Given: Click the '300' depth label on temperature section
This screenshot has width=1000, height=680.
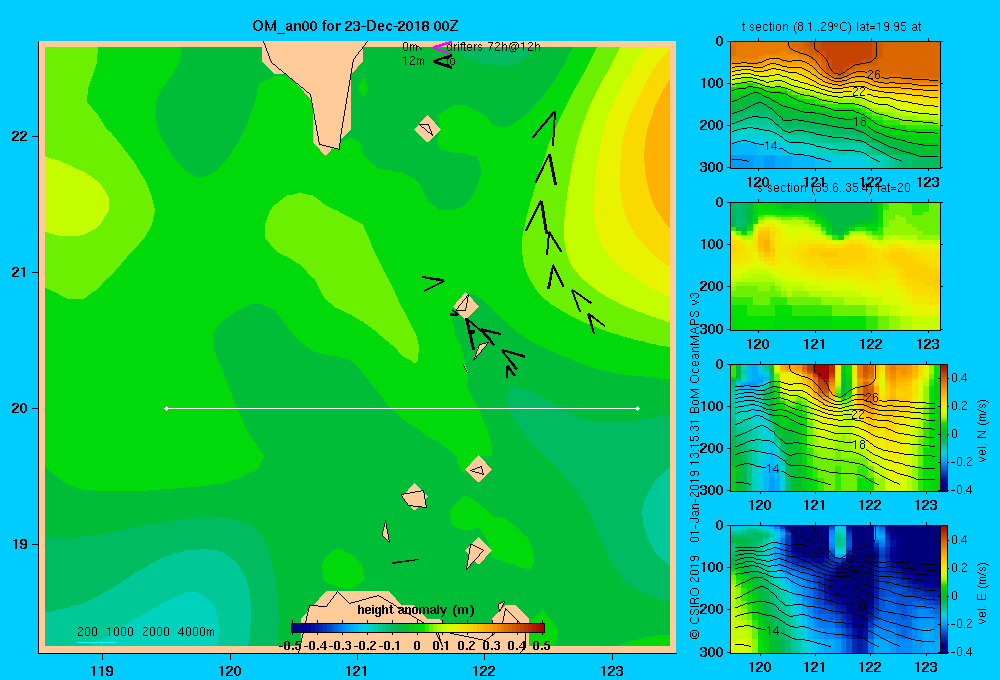Looking at the screenshot, I should [712, 167].
